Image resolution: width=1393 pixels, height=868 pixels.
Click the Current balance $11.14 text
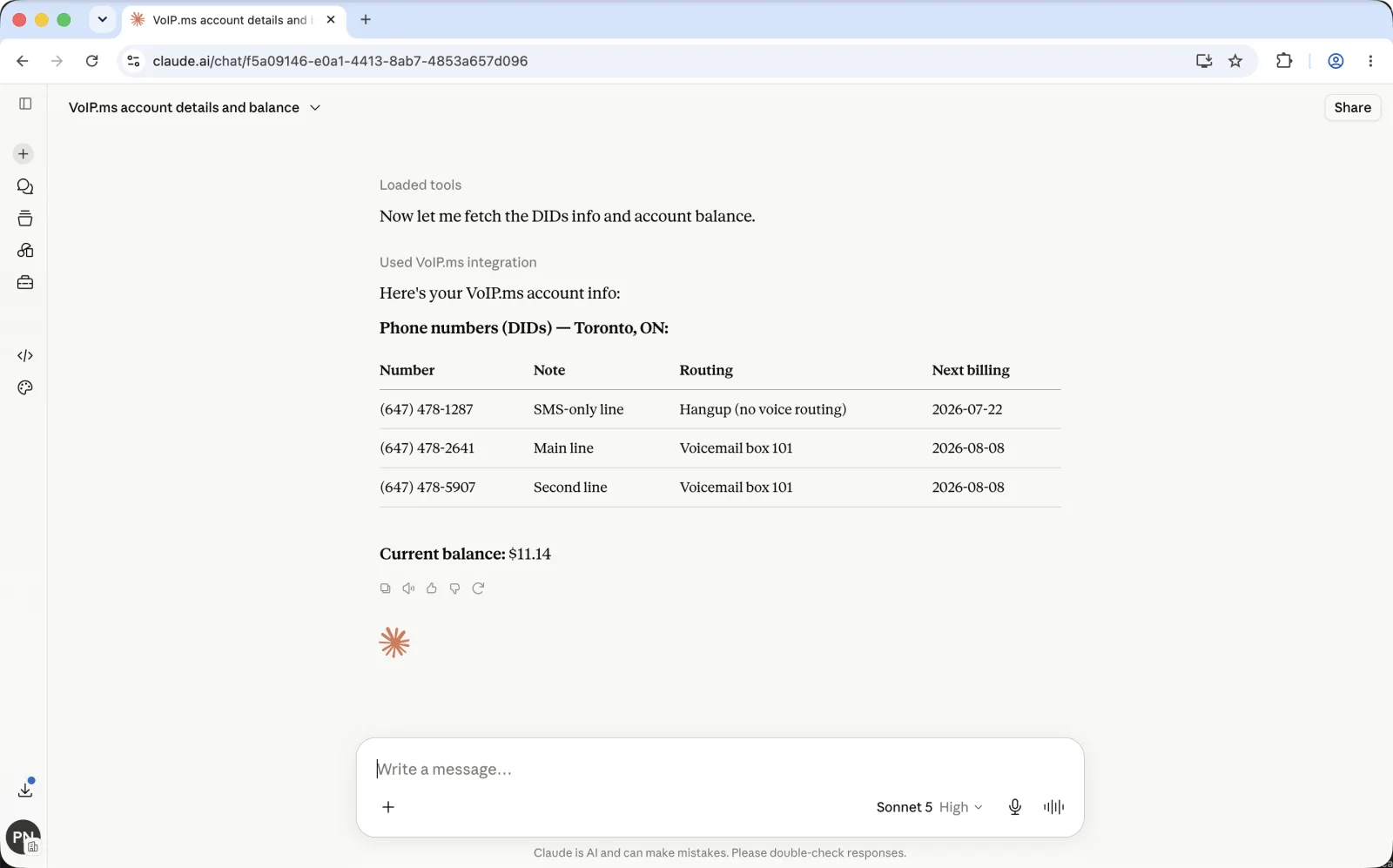pyautogui.click(x=465, y=554)
